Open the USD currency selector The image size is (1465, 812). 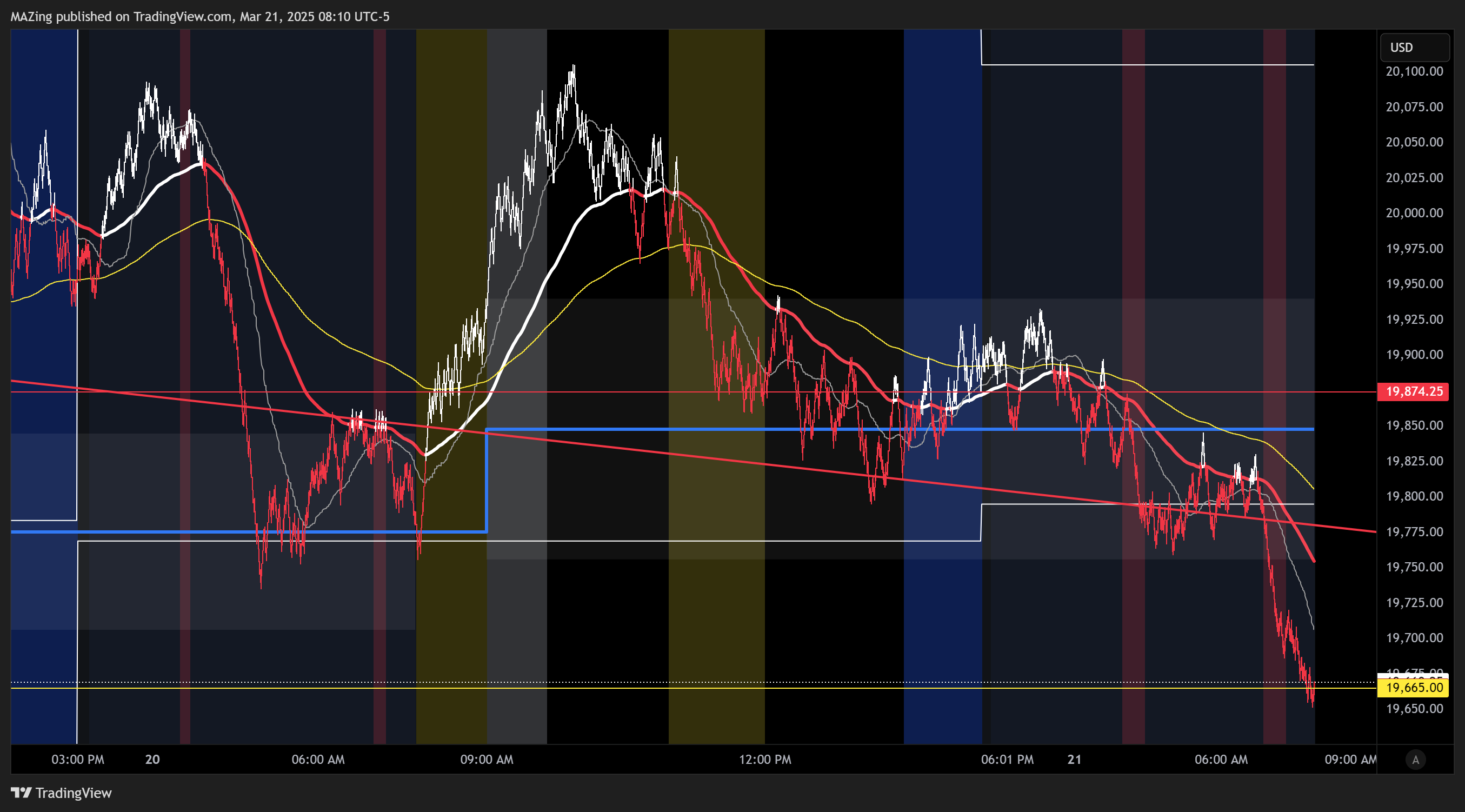coord(1414,47)
